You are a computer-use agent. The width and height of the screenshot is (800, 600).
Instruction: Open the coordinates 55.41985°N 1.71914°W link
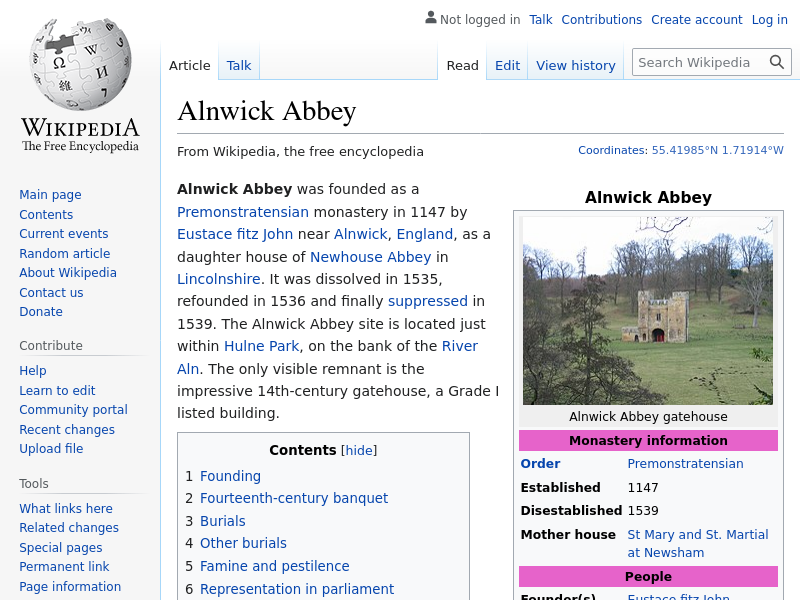coord(717,150)
